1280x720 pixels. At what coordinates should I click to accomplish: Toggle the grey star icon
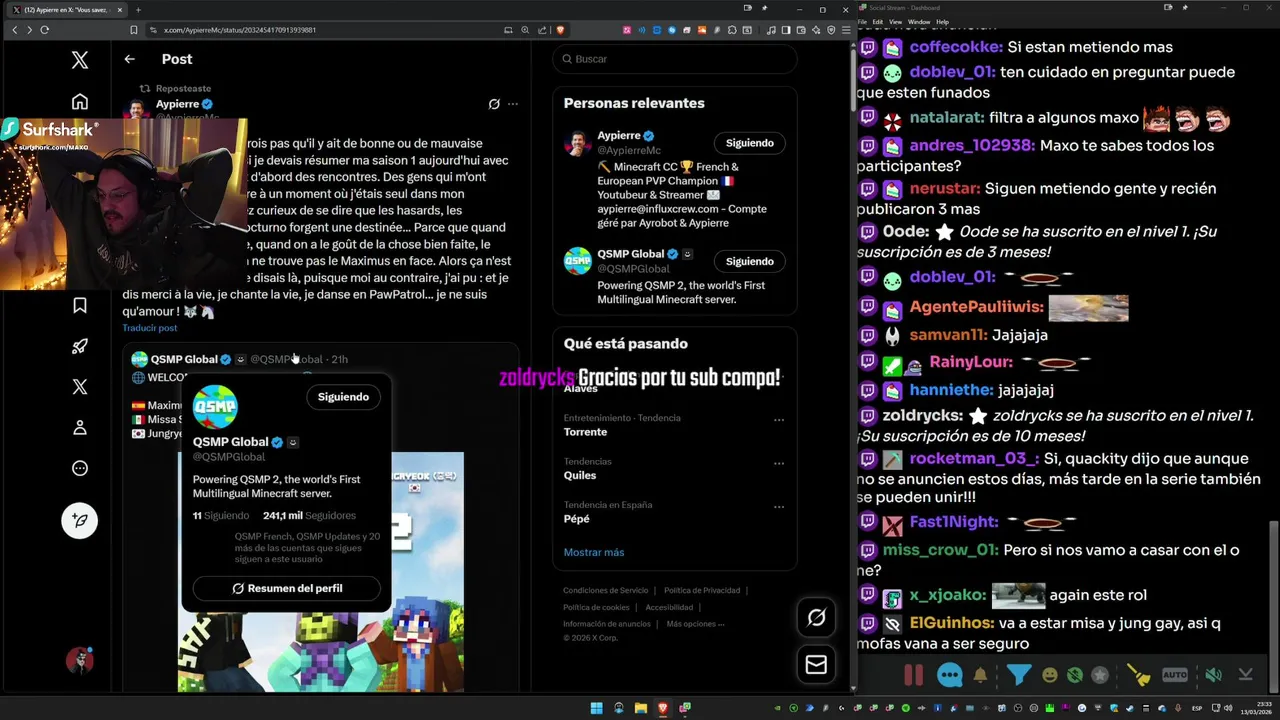(x=1100, y=675)
